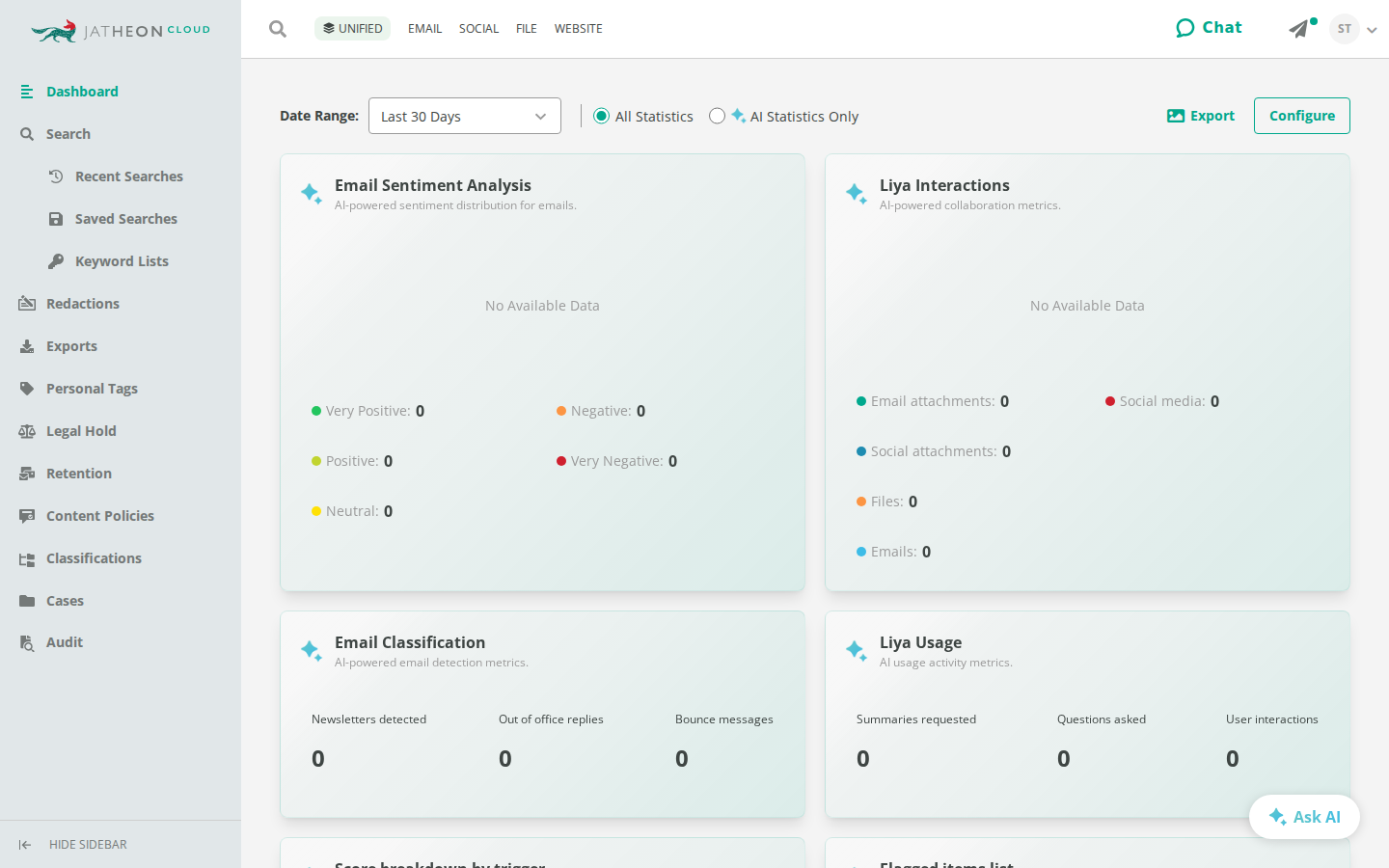The image size is (1389, 868).
Task: Click the Legal Hold scales icon
Action: 27,431
